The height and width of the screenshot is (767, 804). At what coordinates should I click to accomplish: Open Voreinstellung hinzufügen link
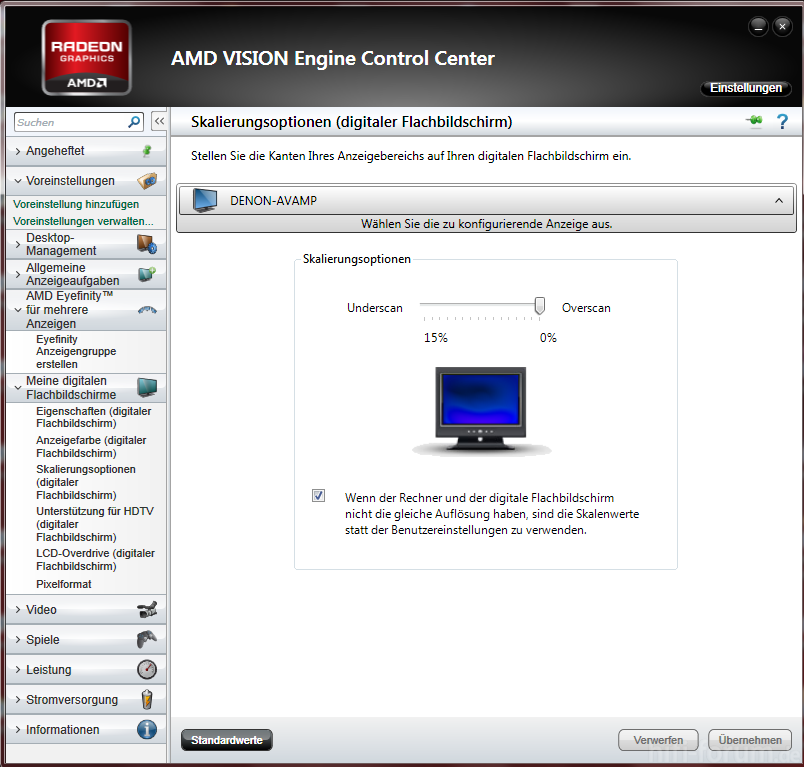(76, 204)
